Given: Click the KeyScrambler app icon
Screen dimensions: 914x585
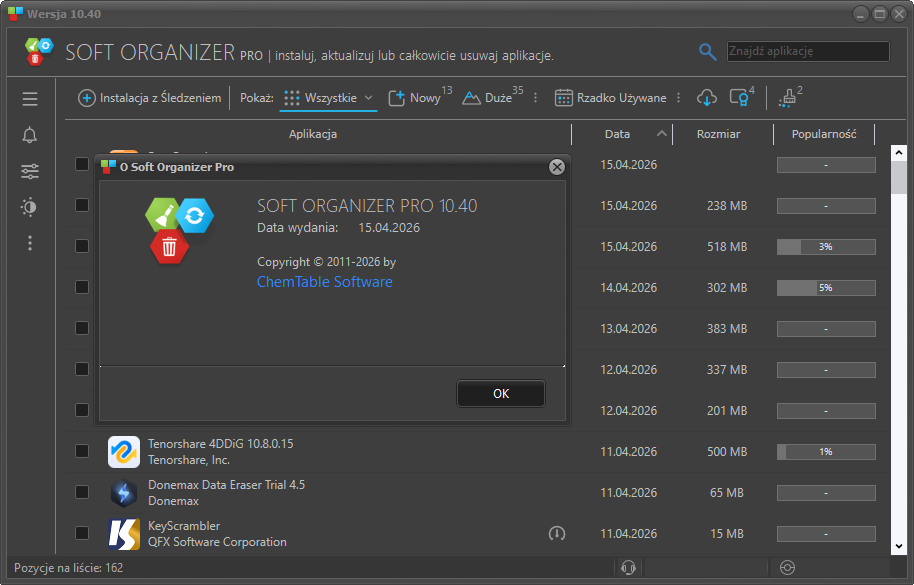Looking at the screenshot, I should 124,534.
